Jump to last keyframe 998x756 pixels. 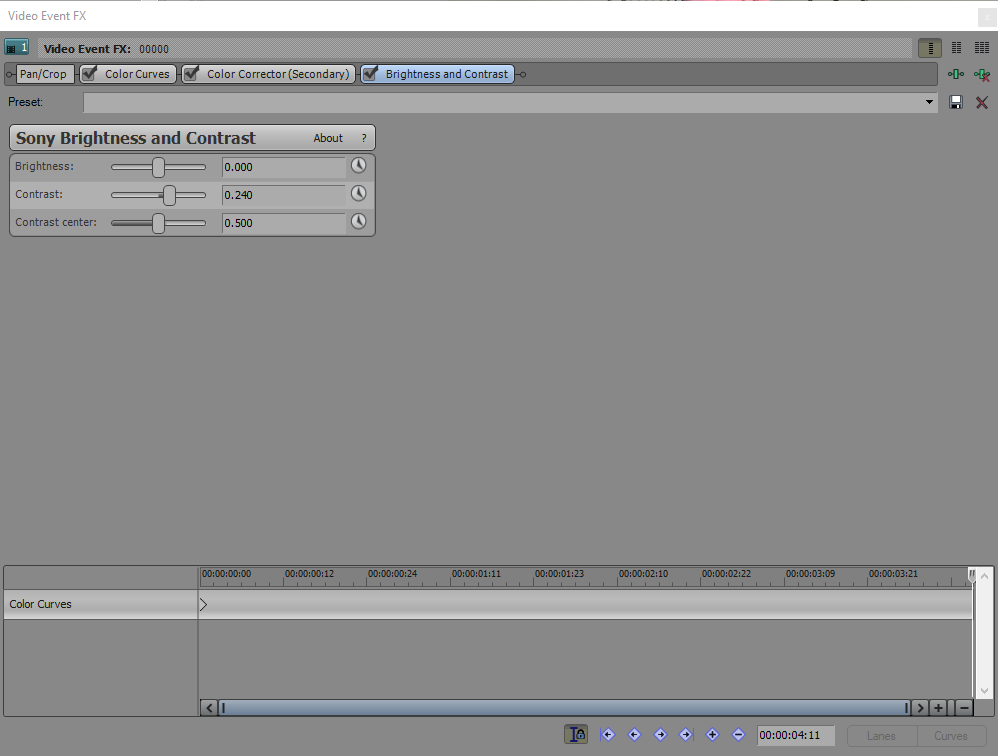tap(686, 735)
